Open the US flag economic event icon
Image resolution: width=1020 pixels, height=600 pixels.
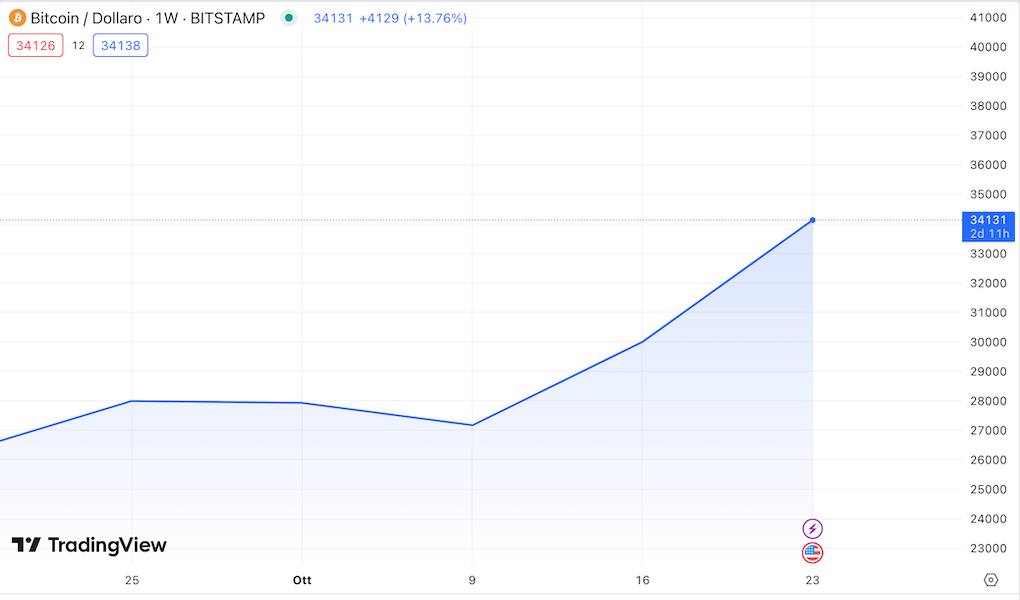point(812,552)
